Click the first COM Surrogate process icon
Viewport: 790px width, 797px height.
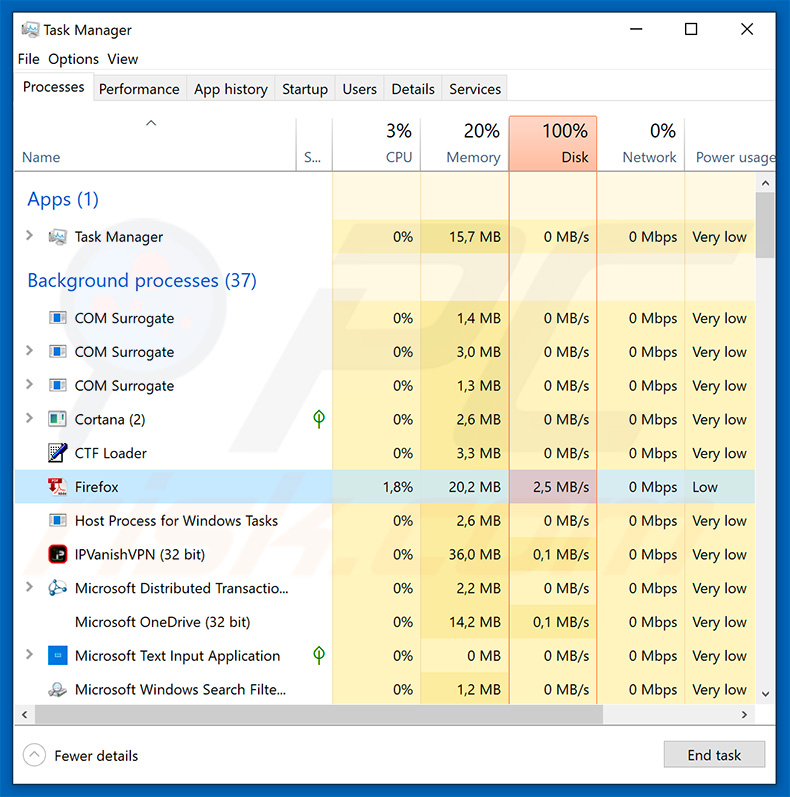(x=57, y=318)
